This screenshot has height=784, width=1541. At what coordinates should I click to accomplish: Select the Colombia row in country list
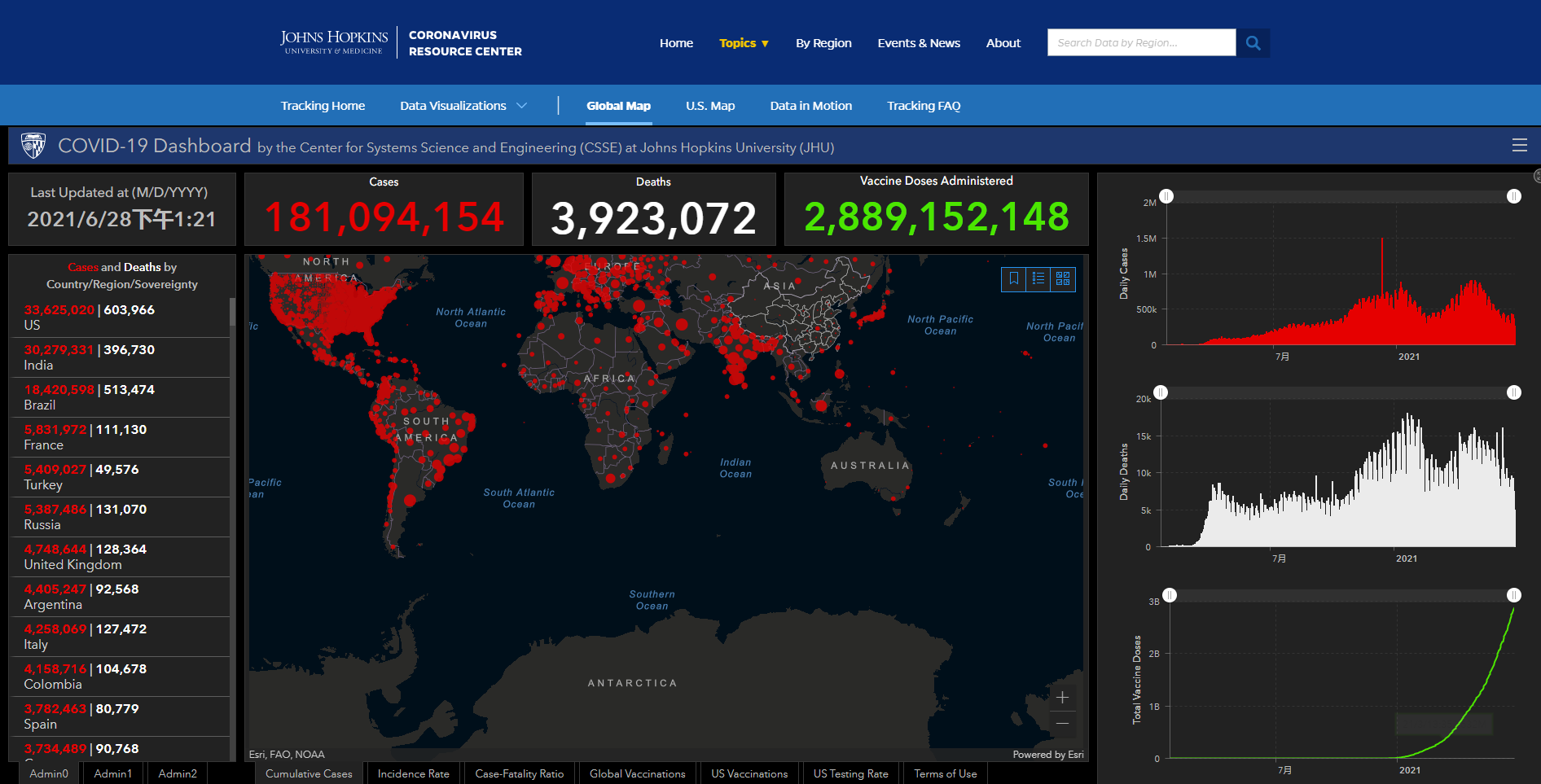121,677
